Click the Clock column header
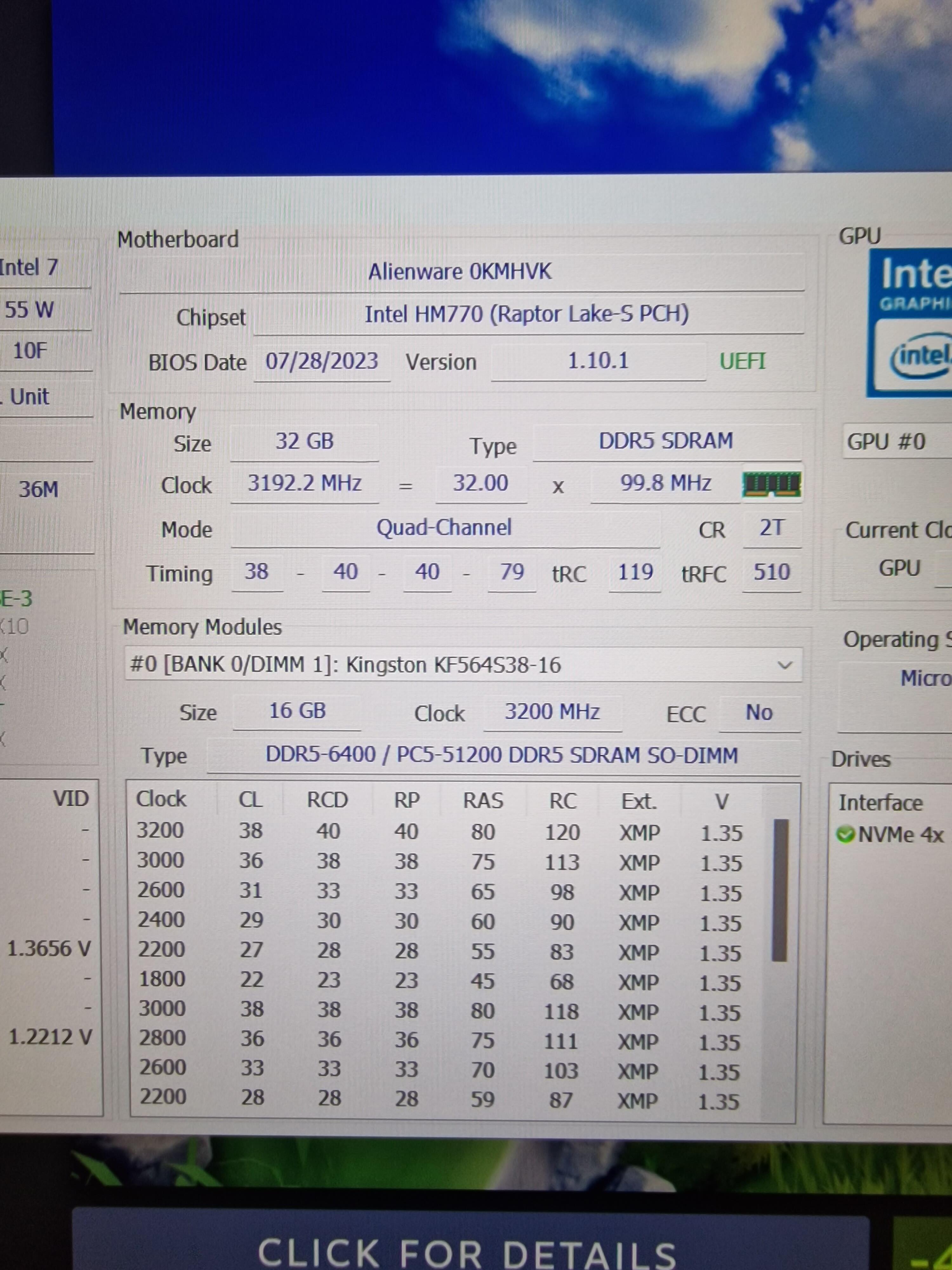This screenshot has height=1270, width=952. click(161, 799)
